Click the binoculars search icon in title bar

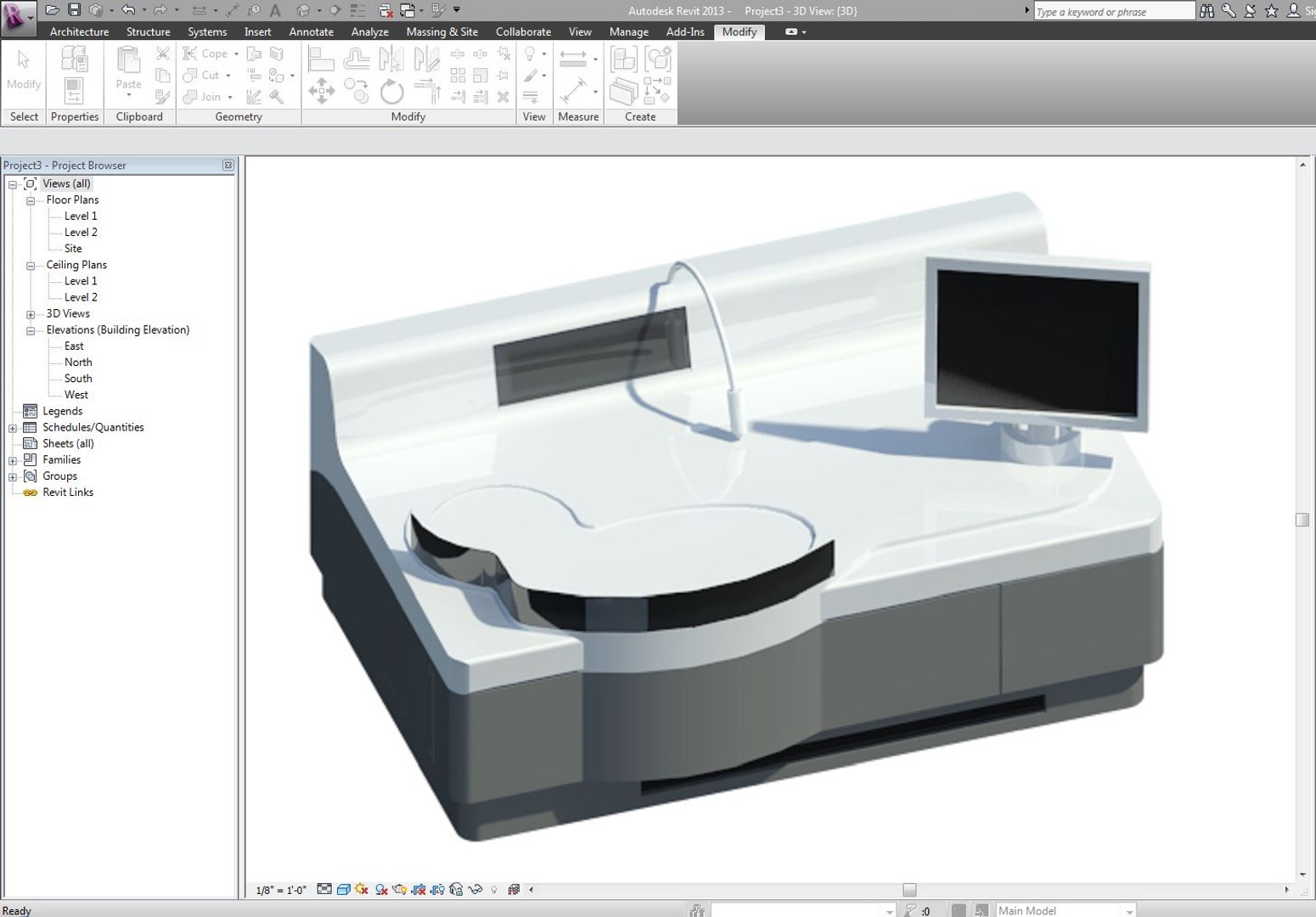(1206, 10)
